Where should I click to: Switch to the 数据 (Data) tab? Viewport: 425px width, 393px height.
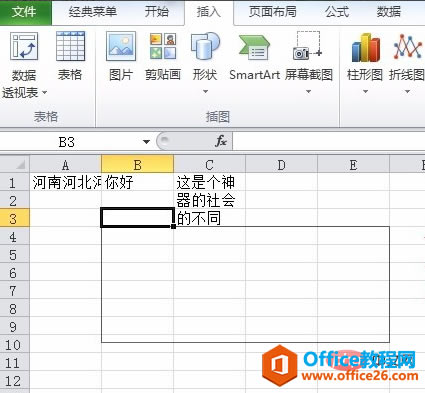[x=389, y=12]
